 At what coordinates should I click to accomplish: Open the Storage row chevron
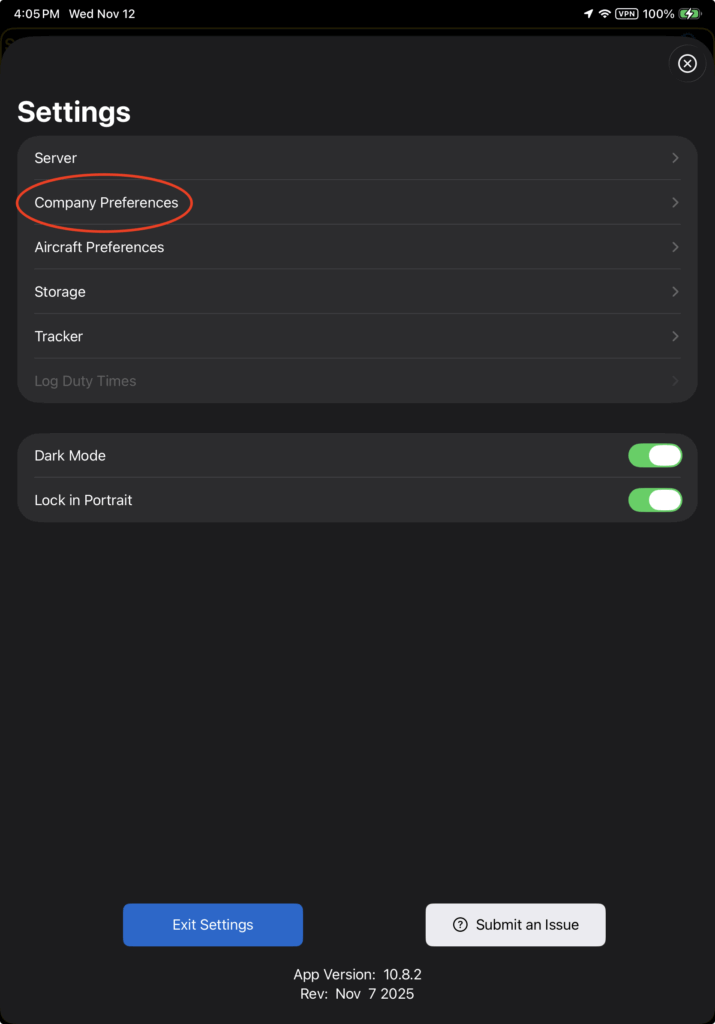(x=675, y=292)
